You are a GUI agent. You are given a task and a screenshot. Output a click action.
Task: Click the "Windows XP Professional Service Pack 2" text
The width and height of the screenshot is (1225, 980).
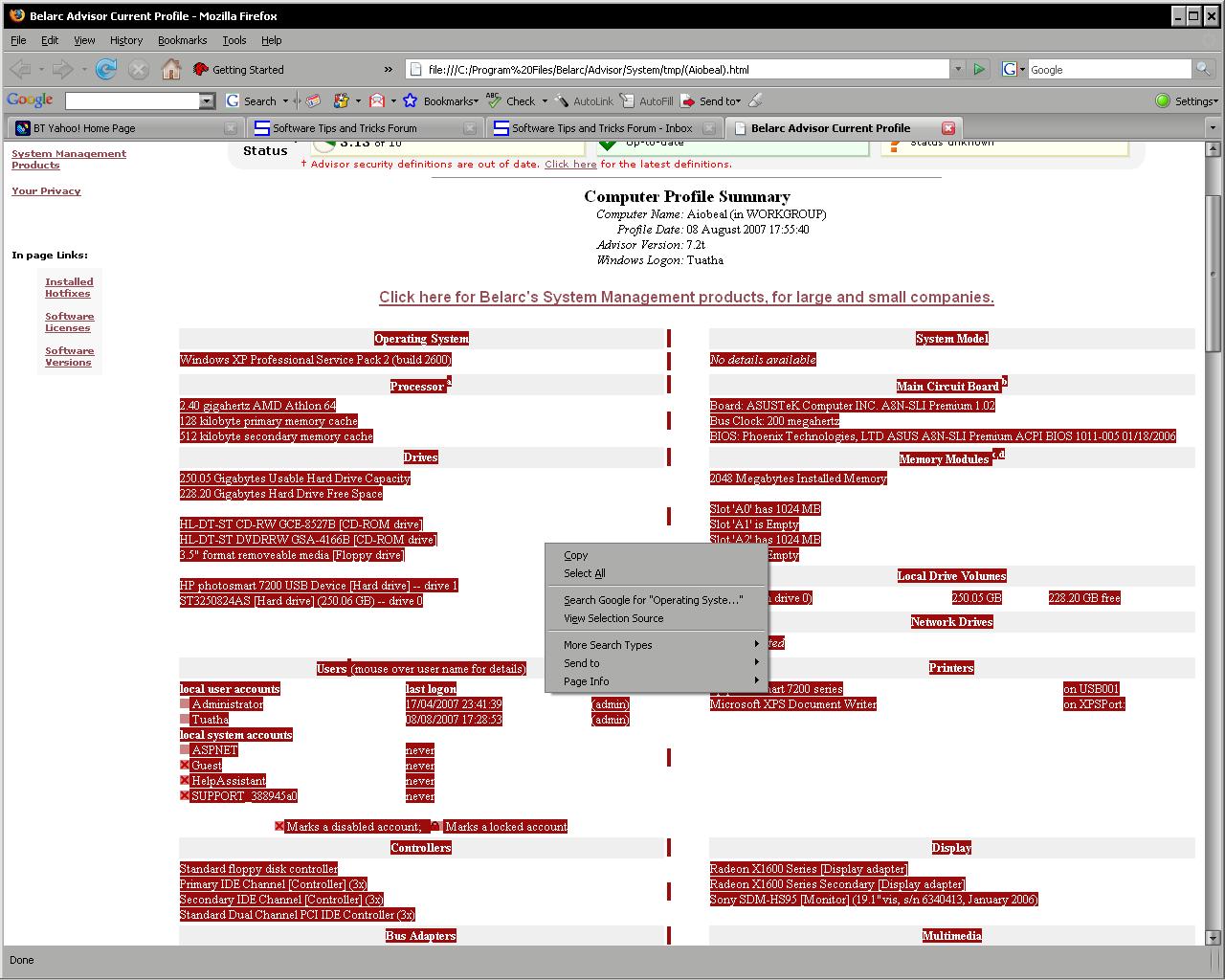315,360
